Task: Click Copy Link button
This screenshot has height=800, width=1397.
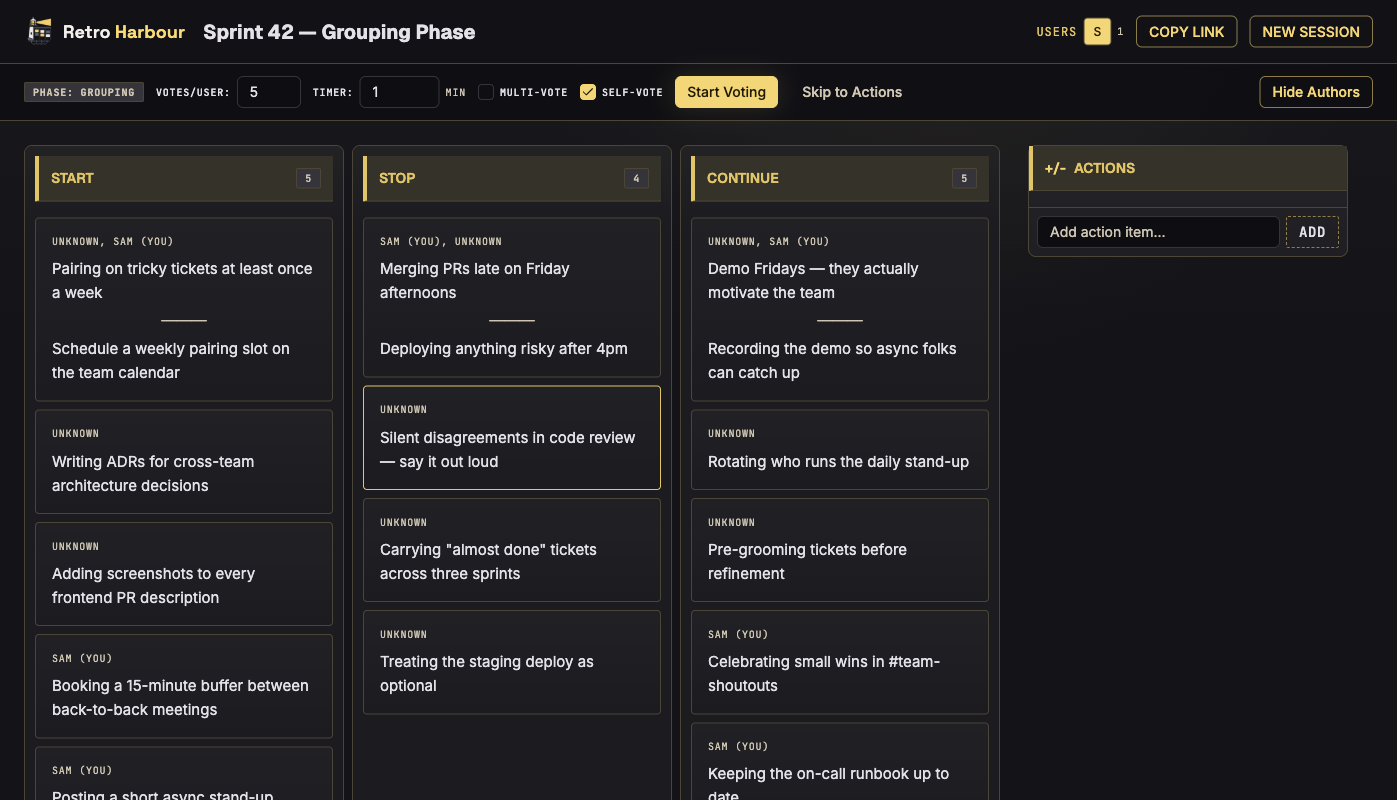Action: [x=1186, y=32]
